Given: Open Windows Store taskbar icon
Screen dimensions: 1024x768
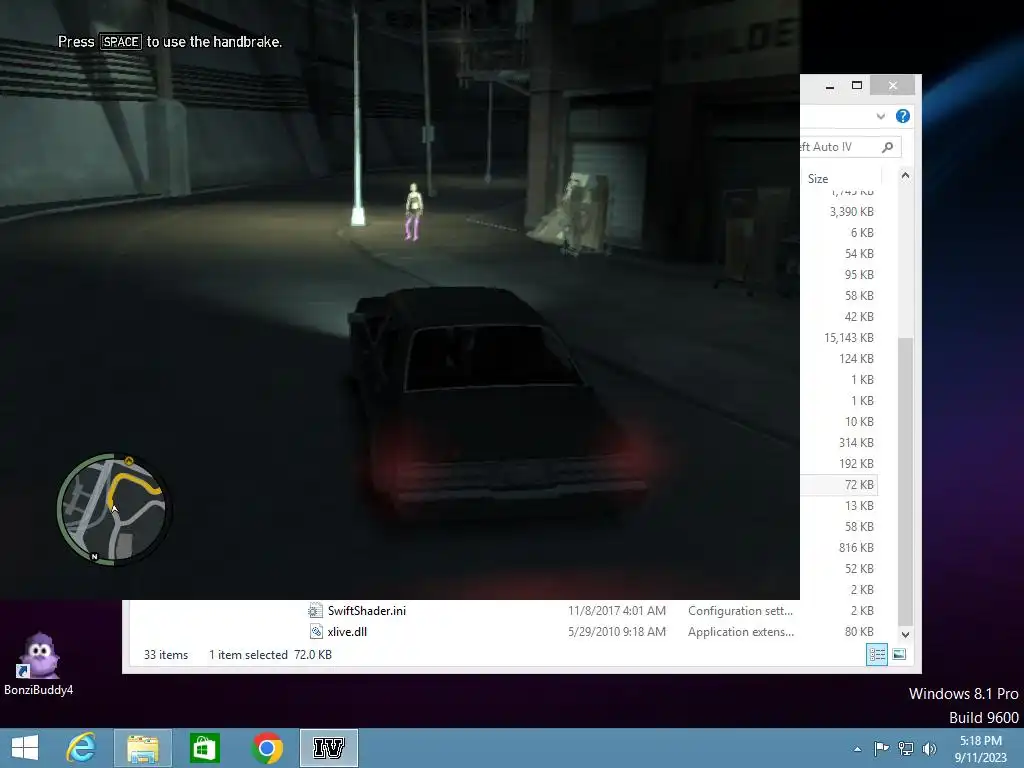Looking at the screenshot, I should (x=204, y=748).
